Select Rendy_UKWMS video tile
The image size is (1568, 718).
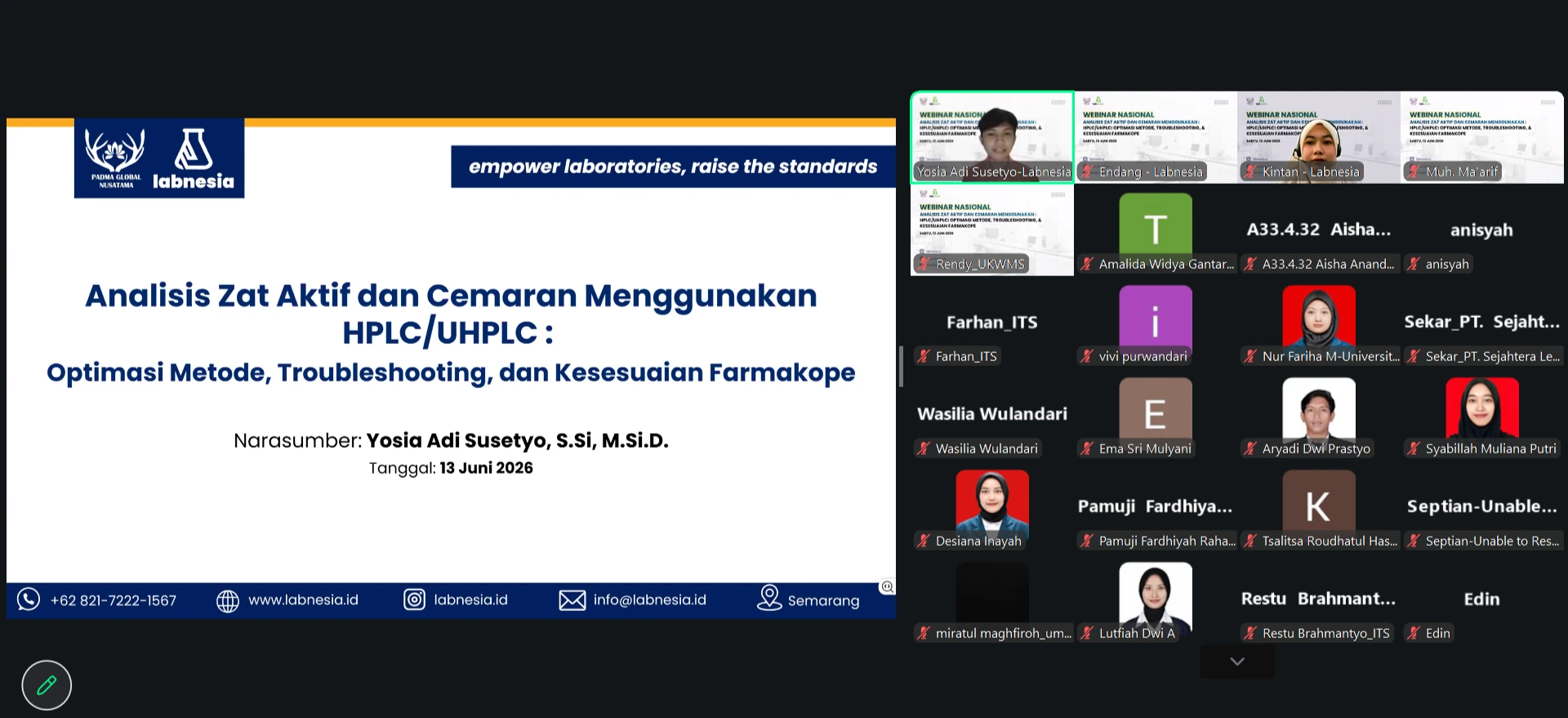coord(992,230)
